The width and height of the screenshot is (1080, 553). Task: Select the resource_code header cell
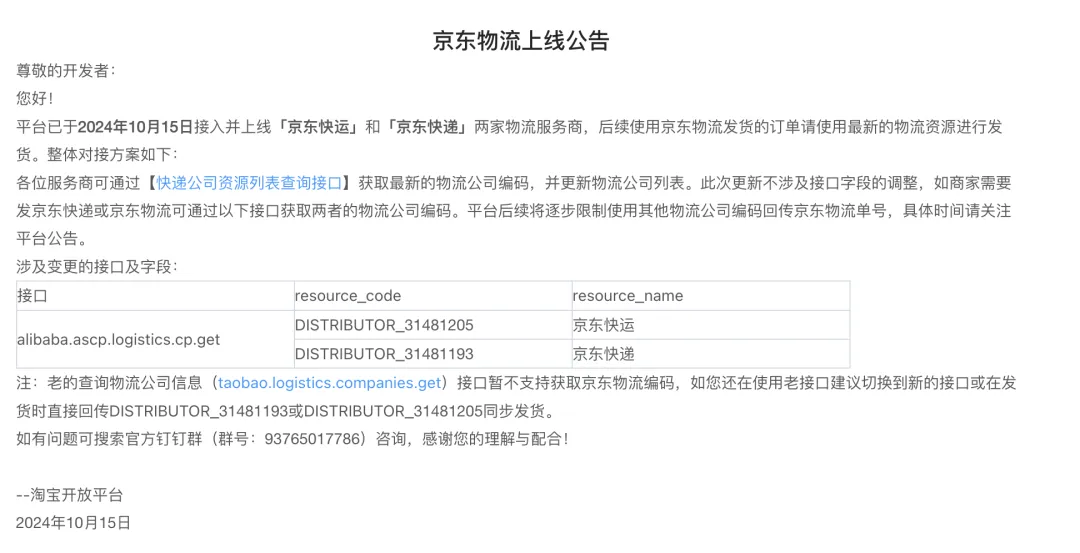[x=433, y=296]
